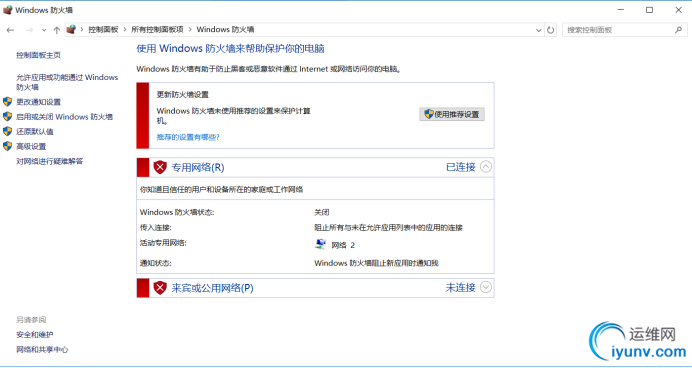Refresh the control panel page
The width and height of the screenshot is (692, 368).
pos(550,30)
